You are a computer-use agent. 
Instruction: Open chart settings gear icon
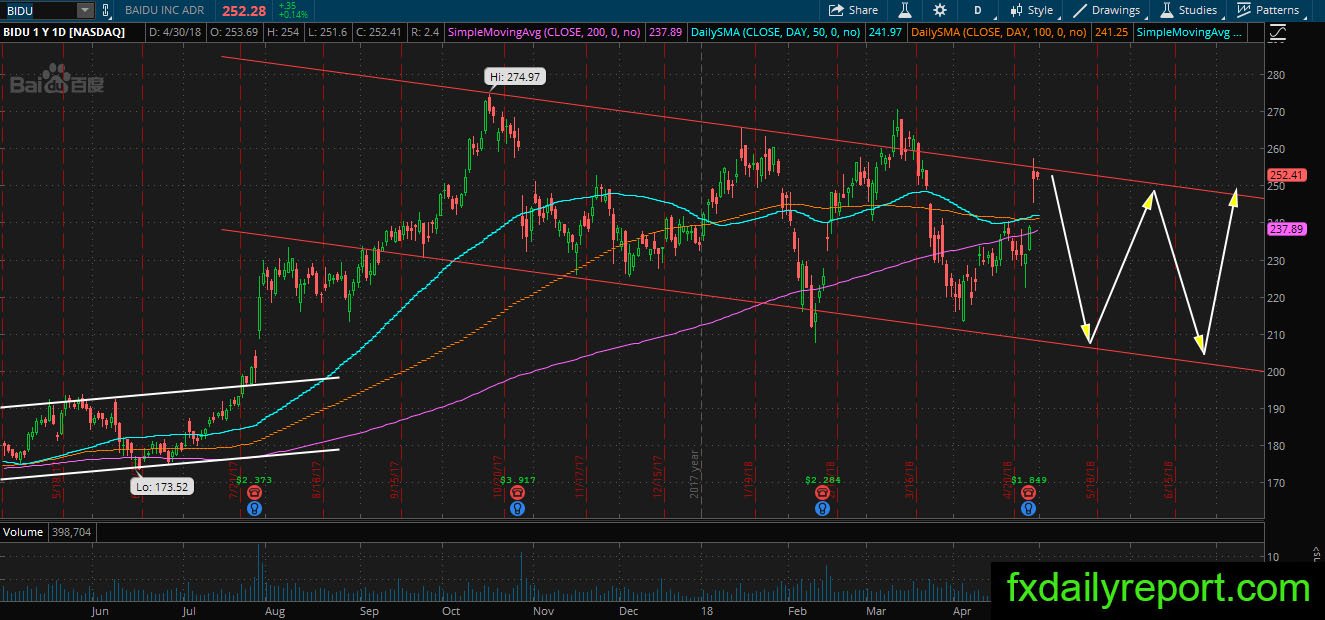[x=940, y=10]
